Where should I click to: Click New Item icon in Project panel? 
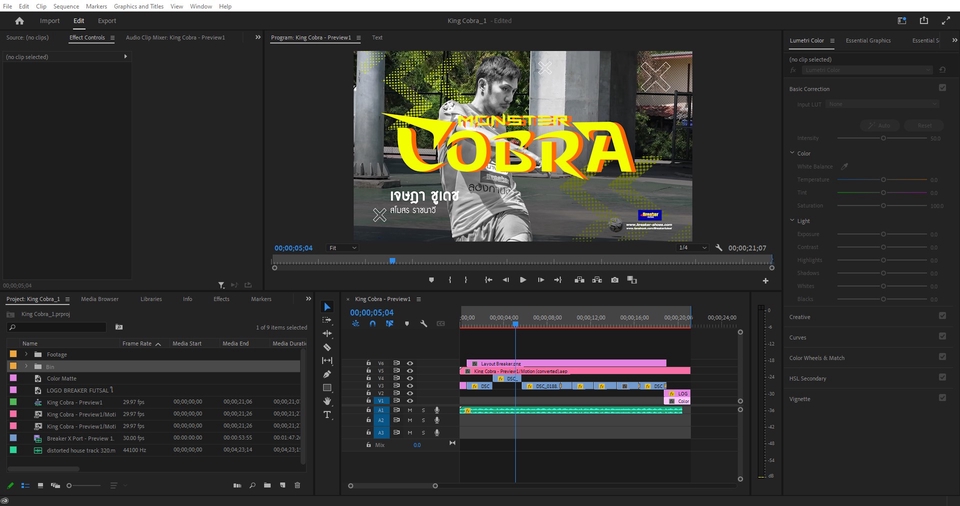point(283,485)
